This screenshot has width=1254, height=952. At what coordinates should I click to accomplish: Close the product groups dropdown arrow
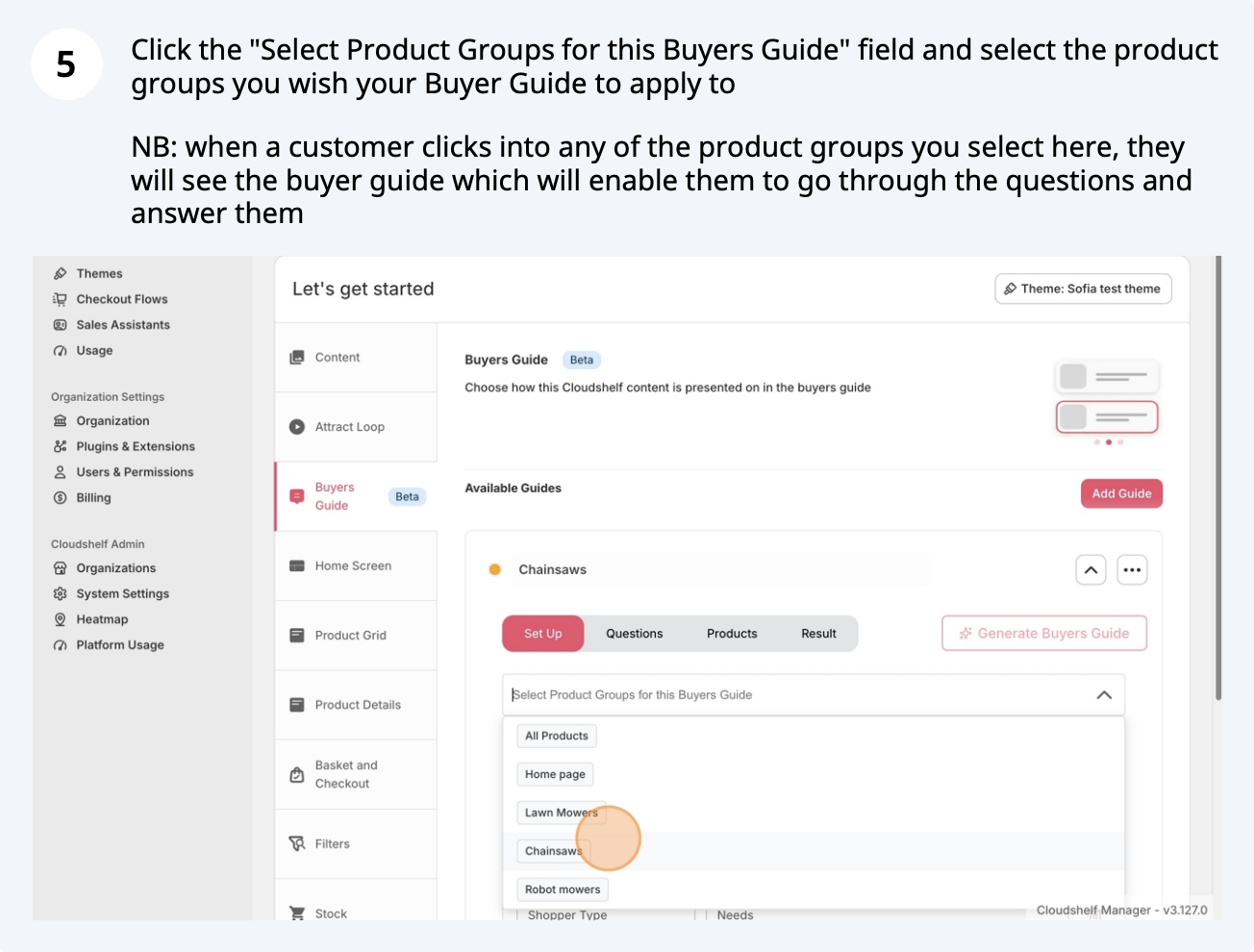tap(1104, 695)
